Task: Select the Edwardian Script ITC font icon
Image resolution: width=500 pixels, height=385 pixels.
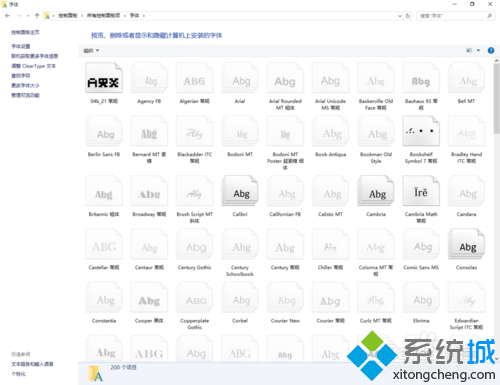Action: tap(466, 298)
